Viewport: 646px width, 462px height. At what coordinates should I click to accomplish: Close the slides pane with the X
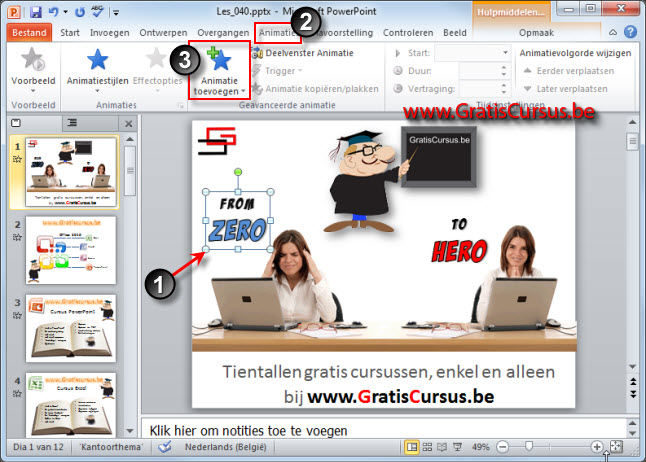(129, 123)
